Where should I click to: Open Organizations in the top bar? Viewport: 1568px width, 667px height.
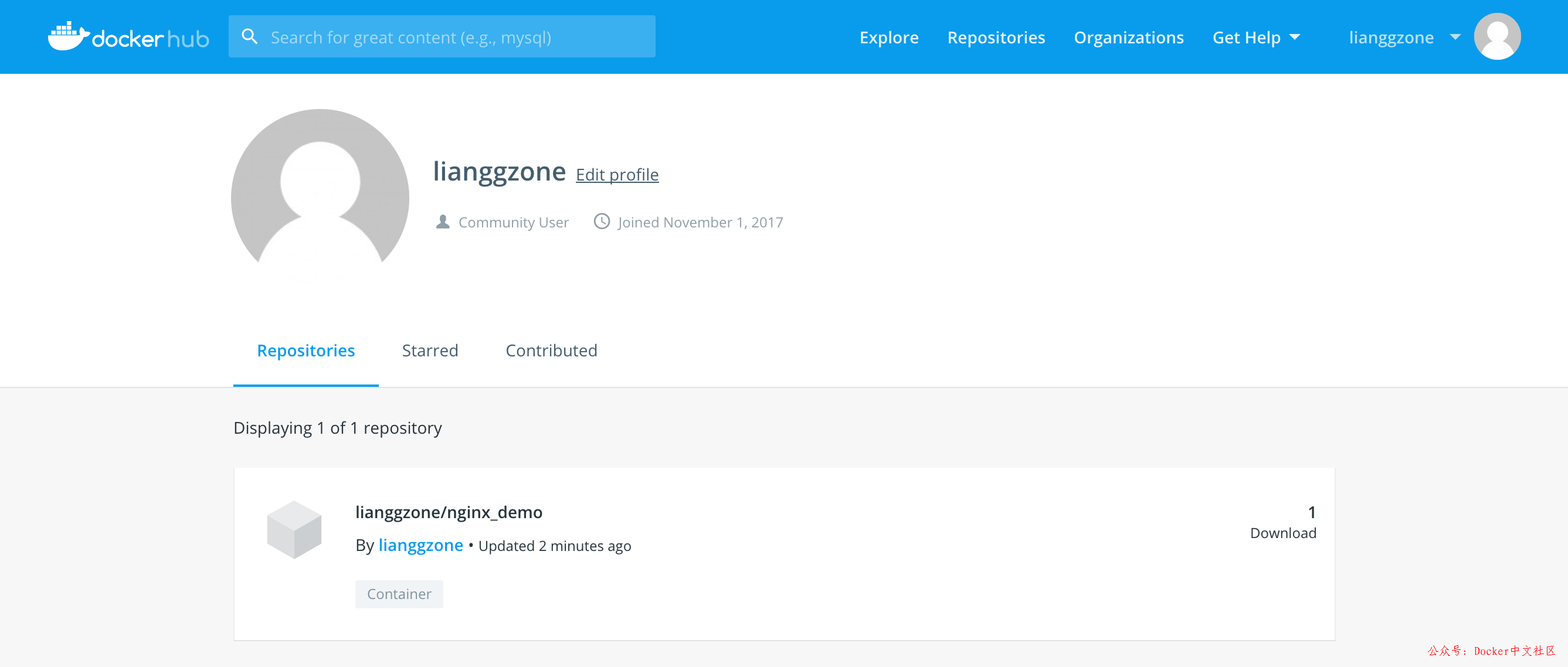[1128, 38]
